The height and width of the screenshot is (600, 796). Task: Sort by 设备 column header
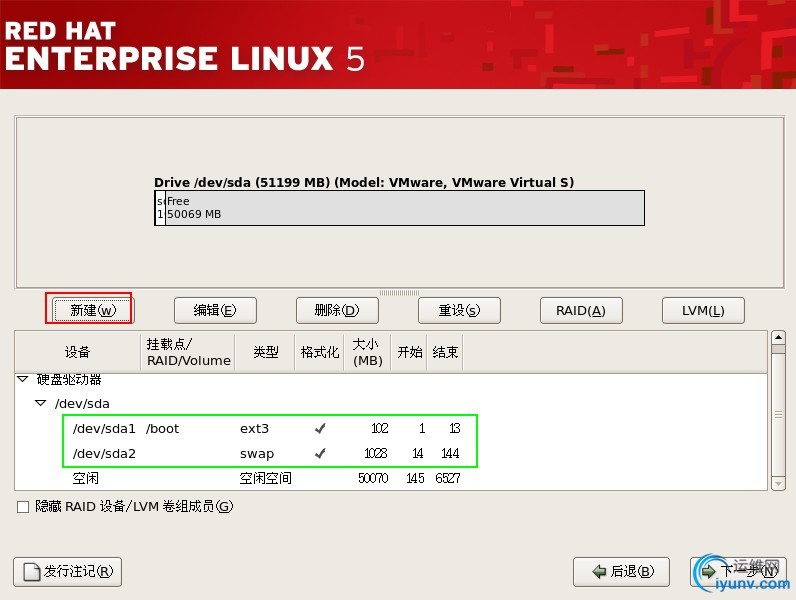78,352
